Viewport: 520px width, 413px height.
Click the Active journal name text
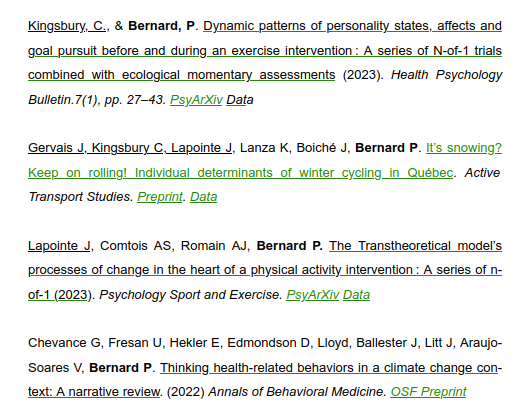482,173
